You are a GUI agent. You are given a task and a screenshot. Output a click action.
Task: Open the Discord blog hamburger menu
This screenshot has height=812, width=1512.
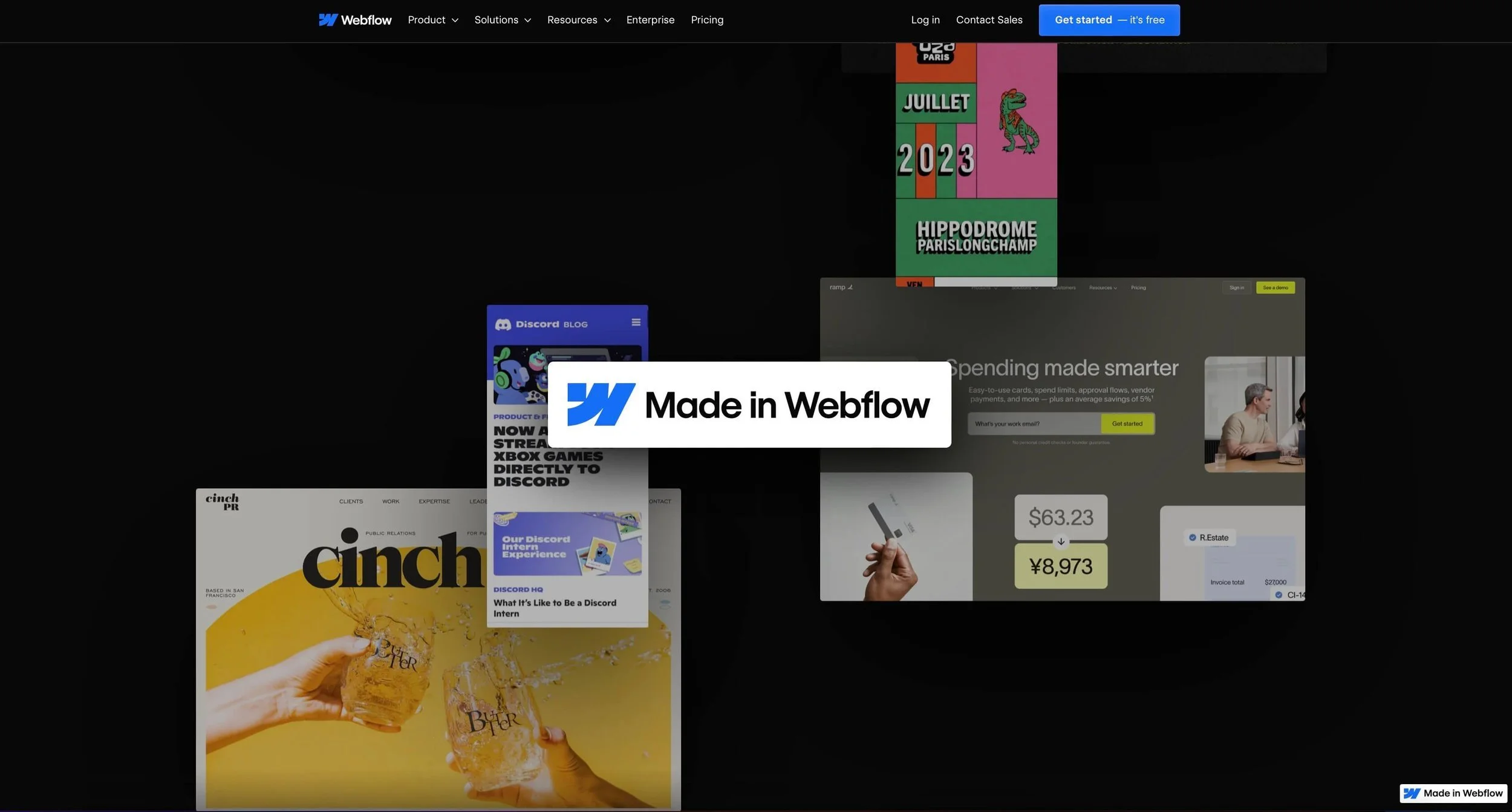pyautogui.click(x=636, y=323)
